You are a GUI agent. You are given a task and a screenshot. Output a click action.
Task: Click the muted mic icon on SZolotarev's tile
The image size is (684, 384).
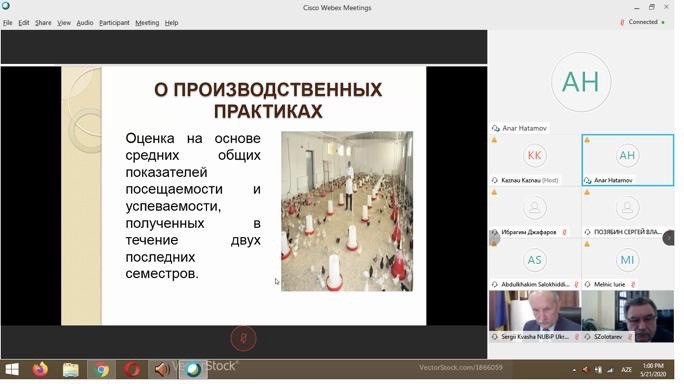pos(630,337)
